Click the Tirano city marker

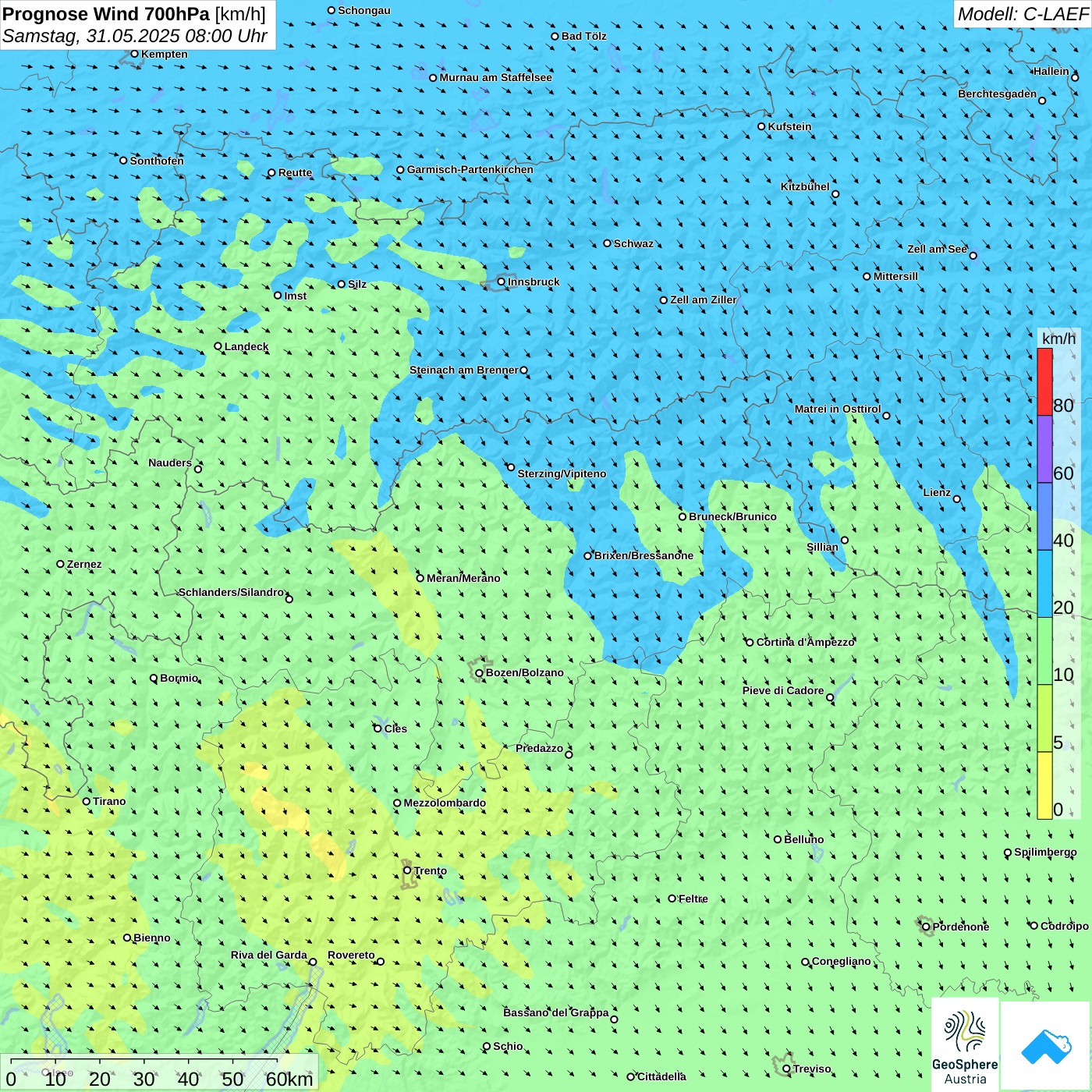pos(87,801)
